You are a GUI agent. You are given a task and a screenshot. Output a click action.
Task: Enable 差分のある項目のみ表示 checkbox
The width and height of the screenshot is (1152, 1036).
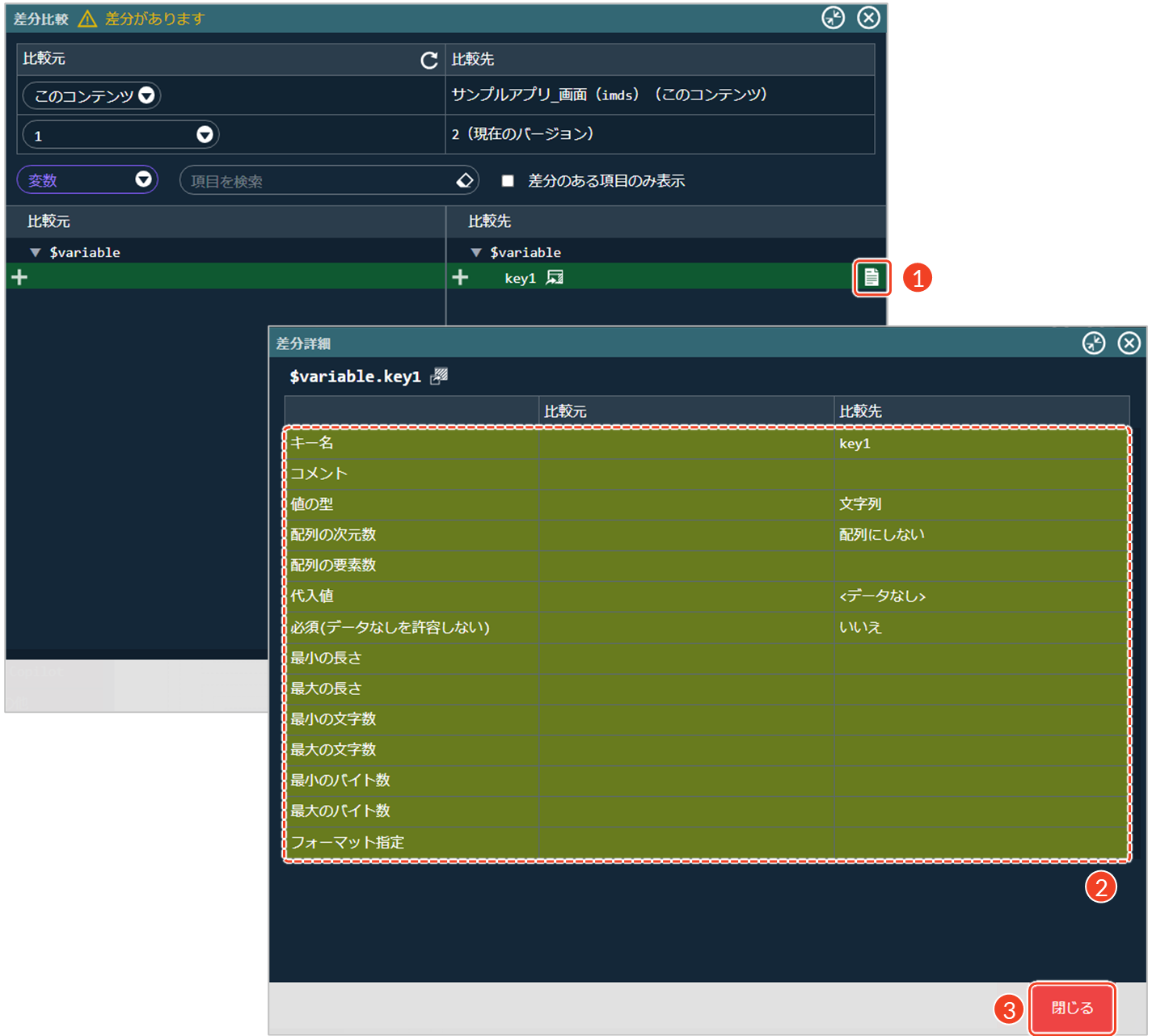coord(508,181)
